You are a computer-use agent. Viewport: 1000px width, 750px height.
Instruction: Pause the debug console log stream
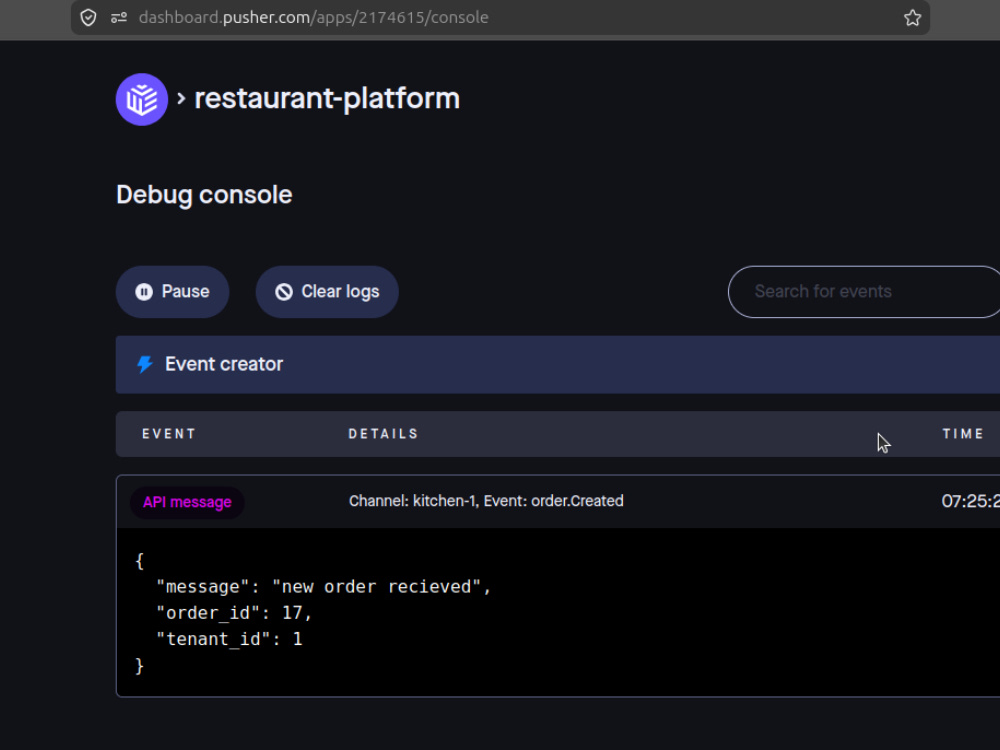[172, 292]
